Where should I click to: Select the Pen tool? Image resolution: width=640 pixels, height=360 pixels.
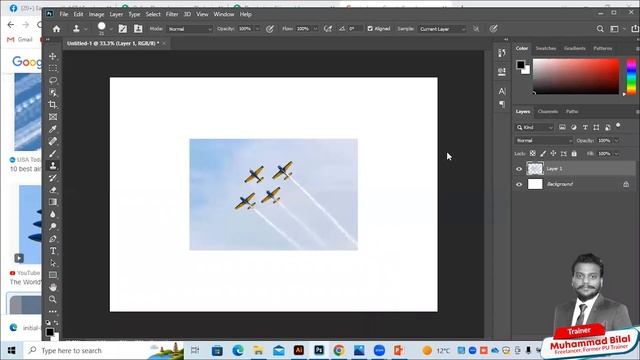click(x=53, y=239)
